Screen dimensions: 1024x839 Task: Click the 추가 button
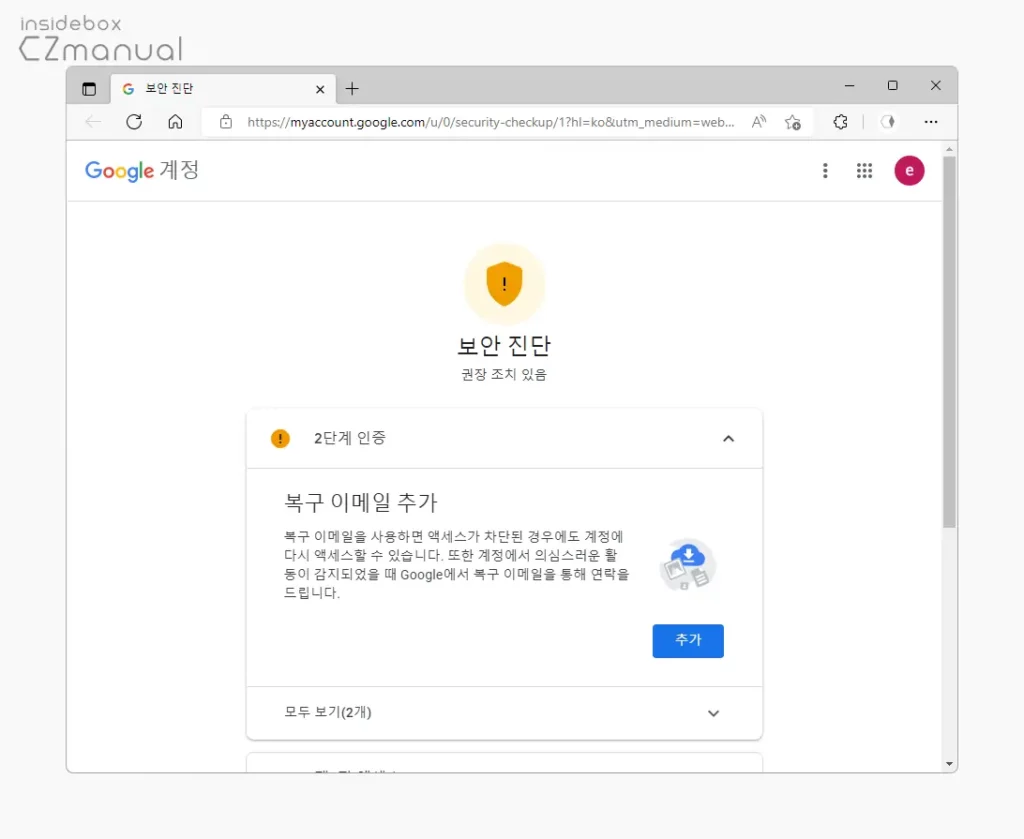point(688,641)
